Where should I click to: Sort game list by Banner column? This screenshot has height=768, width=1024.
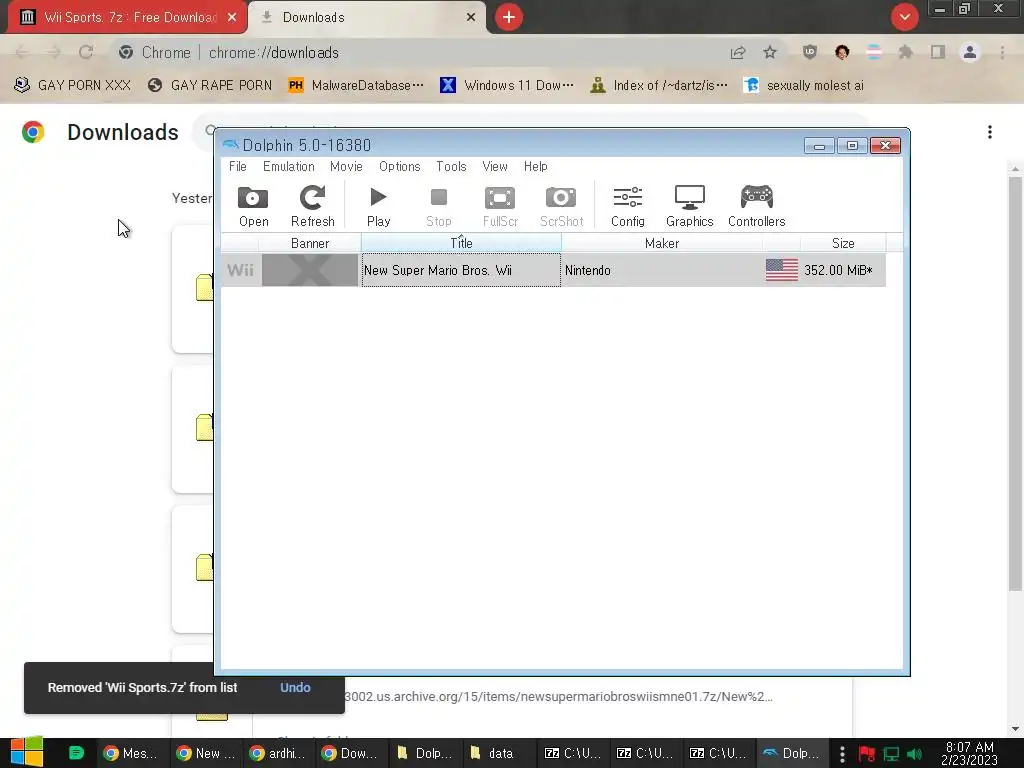(x=310, y=243)
